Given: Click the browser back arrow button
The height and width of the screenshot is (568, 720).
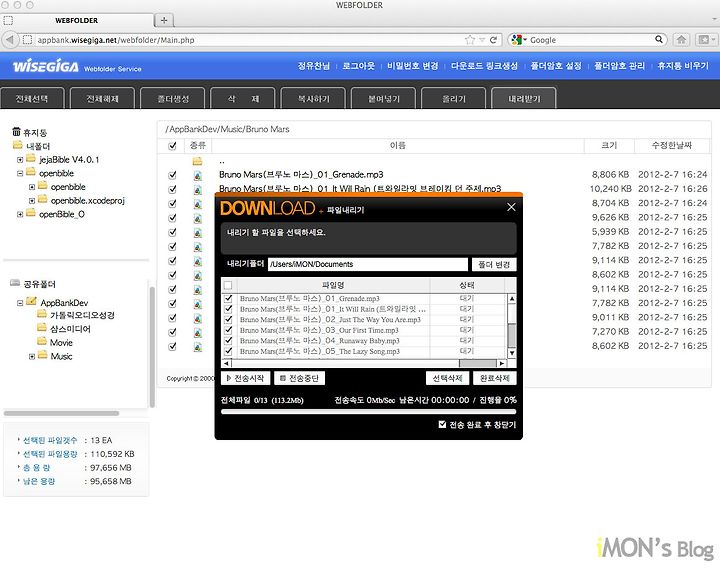Looking at the screenshot, I should 10,40.
